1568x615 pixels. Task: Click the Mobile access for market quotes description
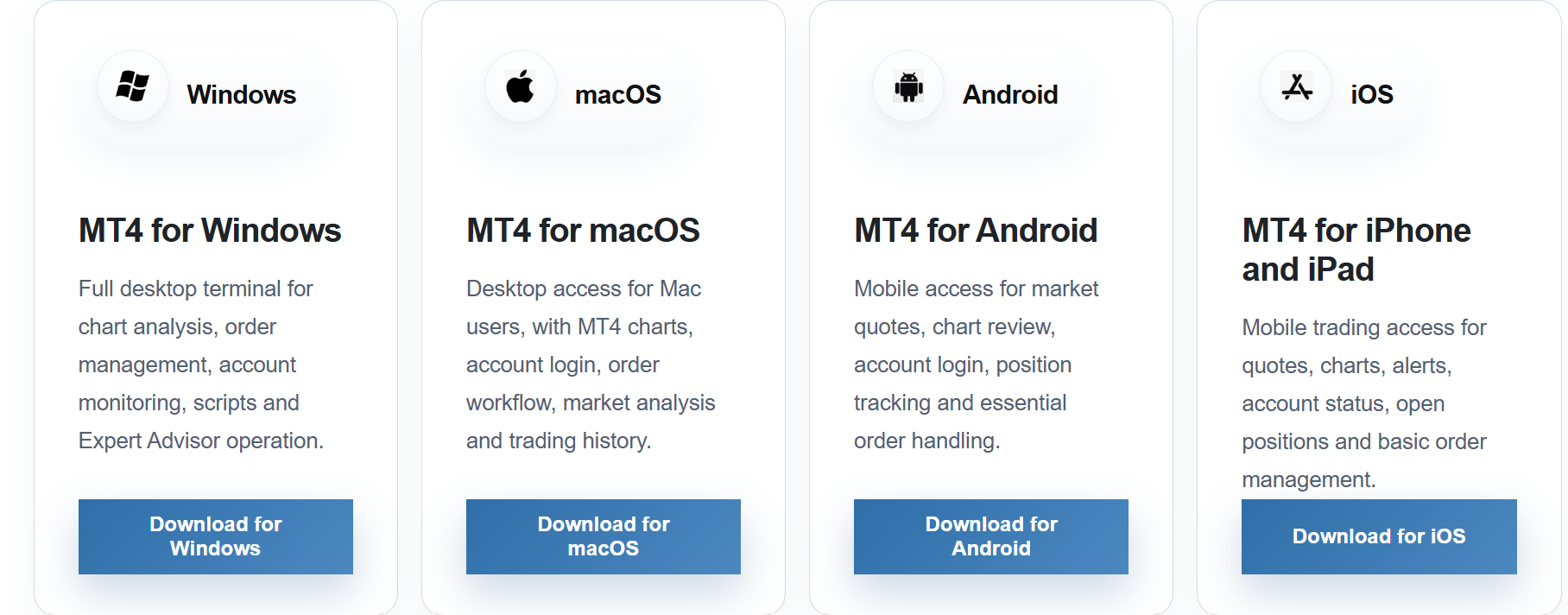pos(977,365)
